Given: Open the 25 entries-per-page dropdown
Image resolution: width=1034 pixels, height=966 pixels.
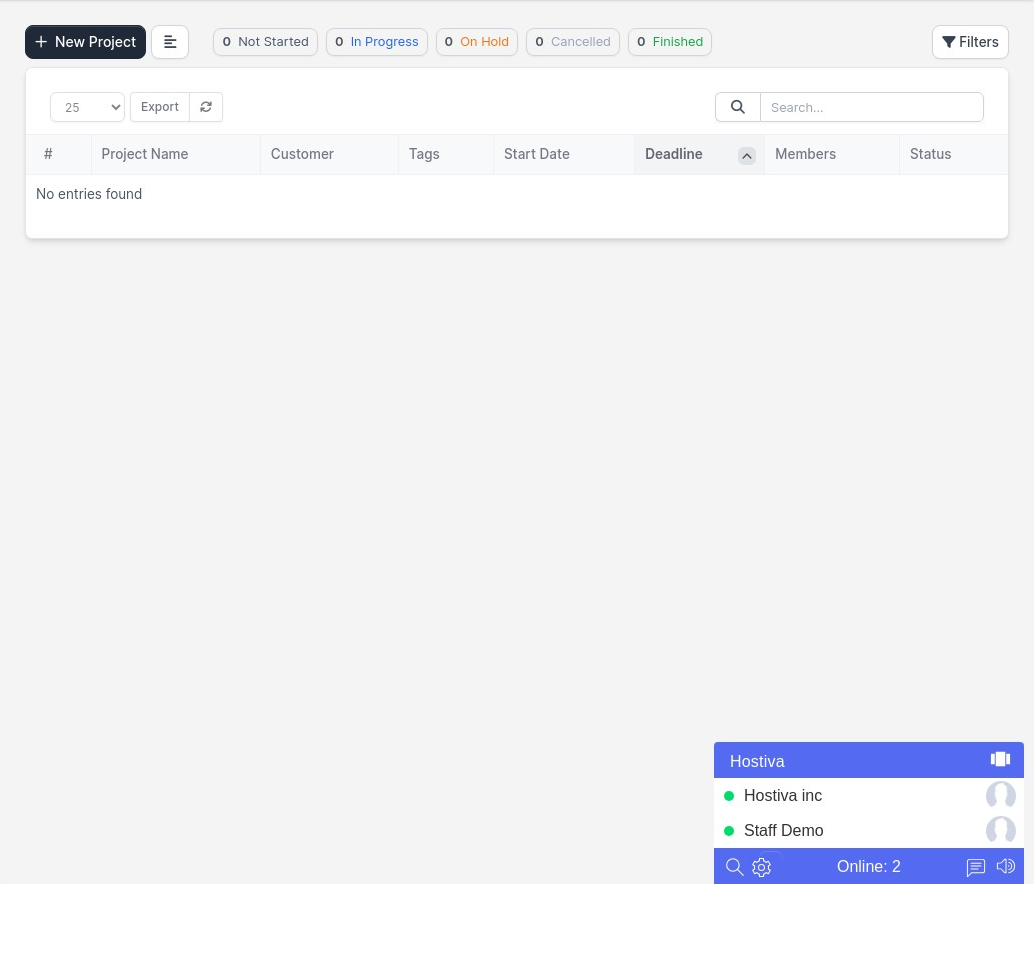Looking at the screenshot, I should [87, 107].
